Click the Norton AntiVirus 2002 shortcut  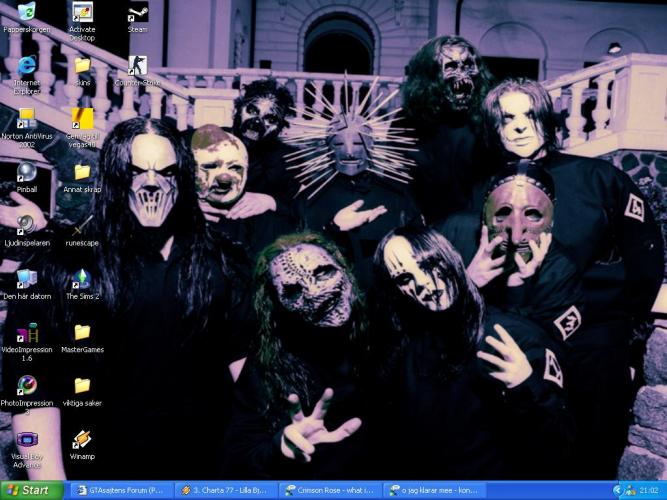point(27,119)
